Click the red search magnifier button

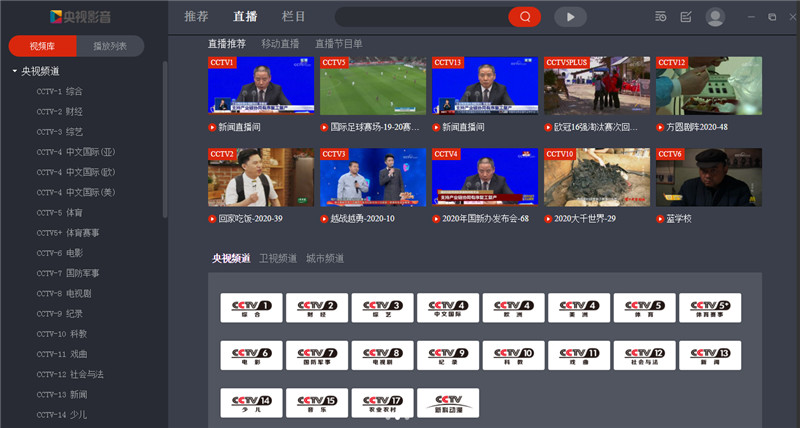524,17
